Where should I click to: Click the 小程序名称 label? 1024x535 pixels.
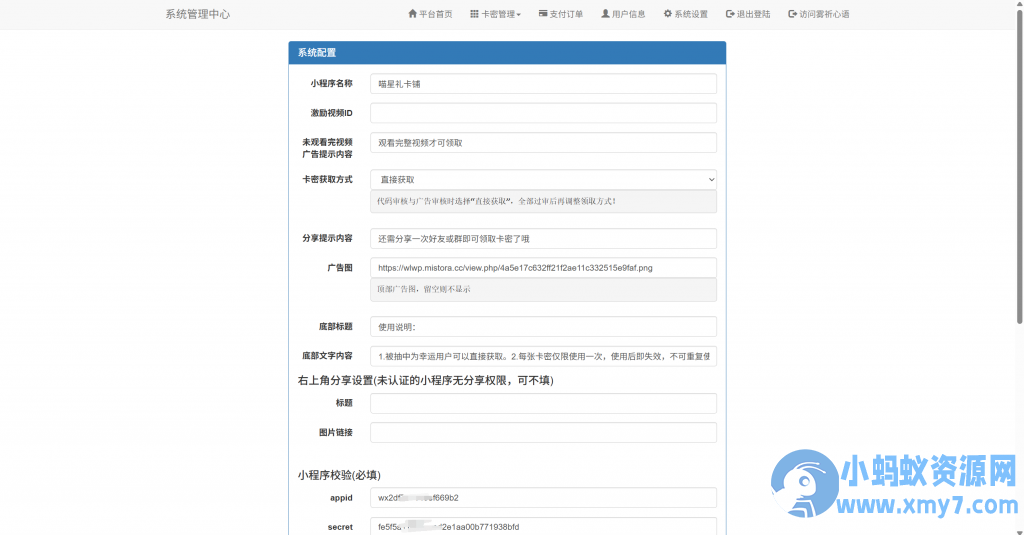[331, 84]
